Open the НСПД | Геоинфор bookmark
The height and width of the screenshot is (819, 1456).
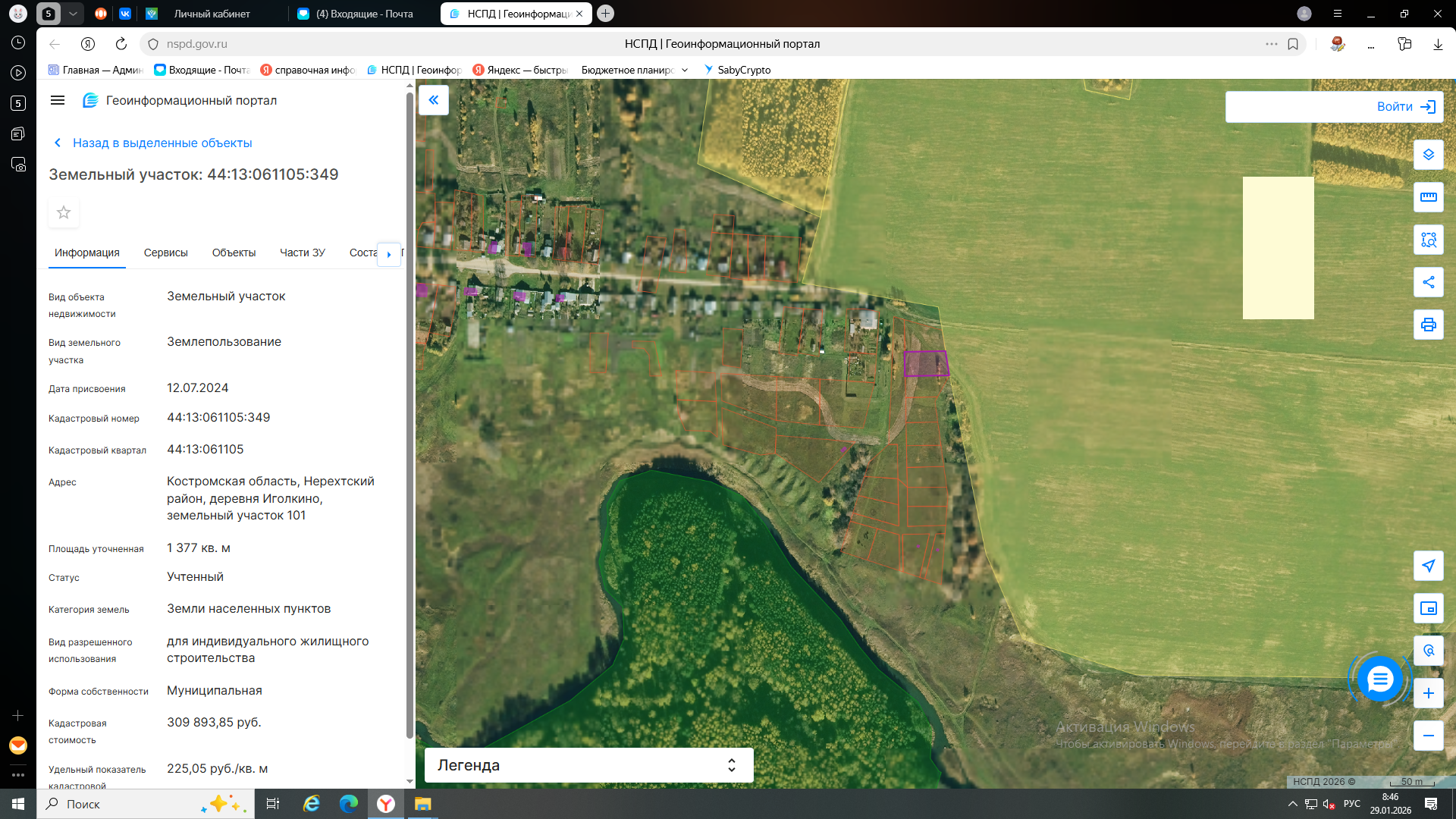pos(414,70)
